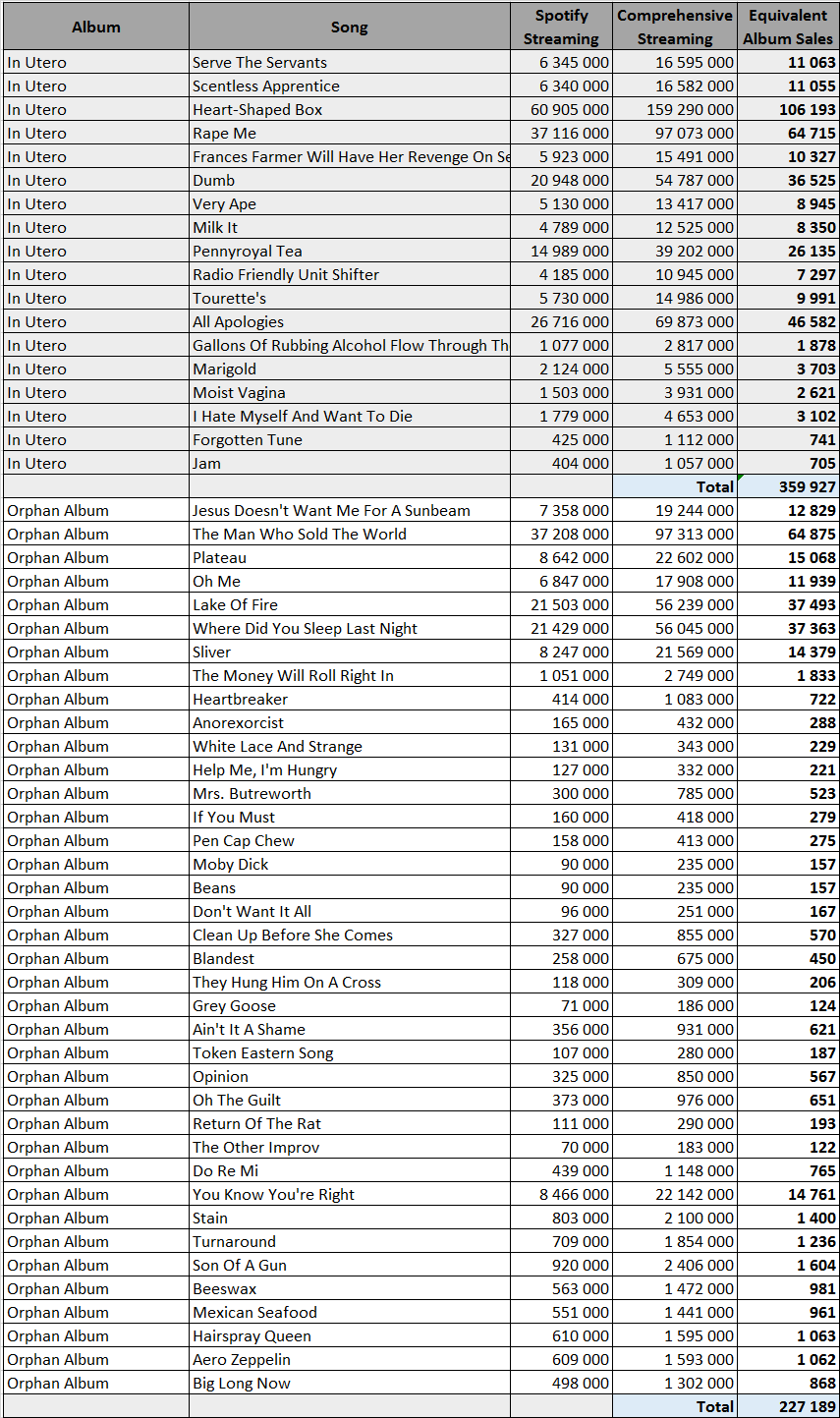Select the Mrs. Butreworth song cell

pyautogui.click(x=349, y=793)
